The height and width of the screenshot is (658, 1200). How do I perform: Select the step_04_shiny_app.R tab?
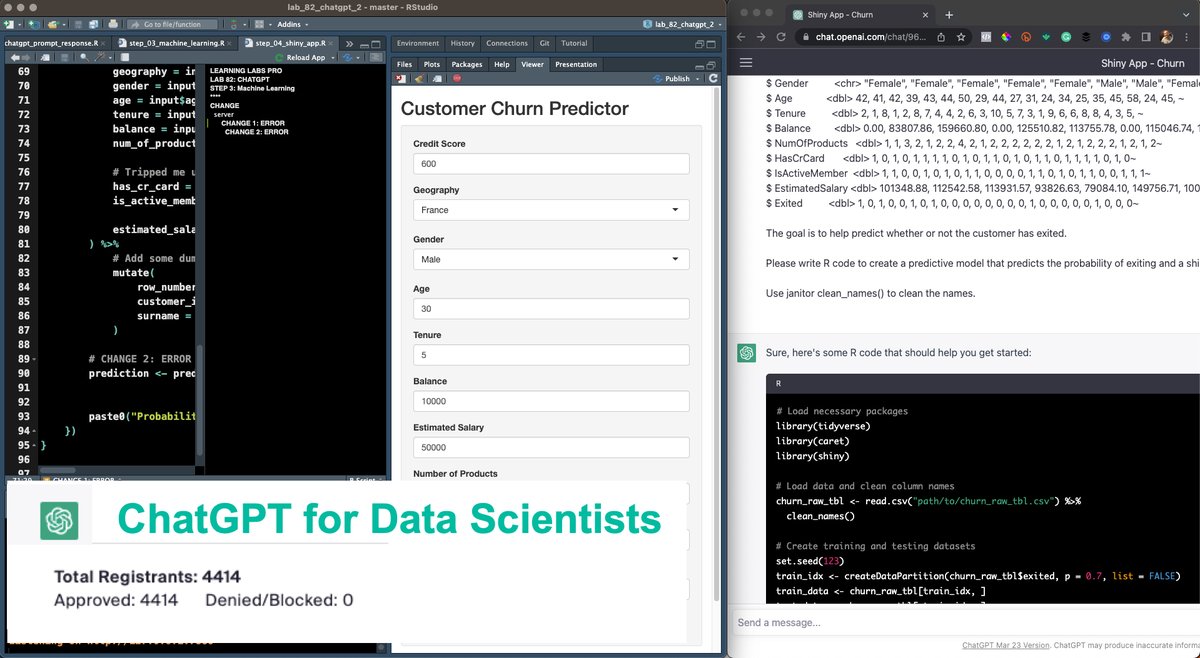point(291,43)
